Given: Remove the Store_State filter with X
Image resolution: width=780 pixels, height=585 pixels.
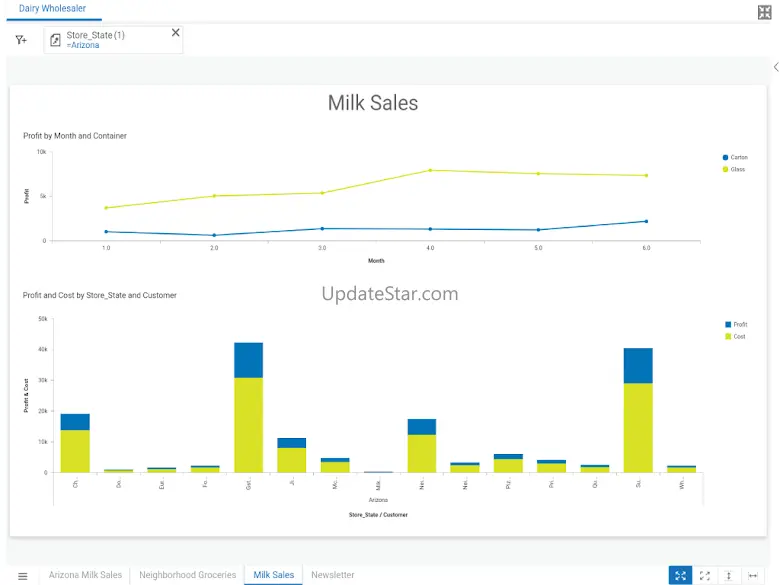Looking at the screenshot, I should [x=176, y=33].
